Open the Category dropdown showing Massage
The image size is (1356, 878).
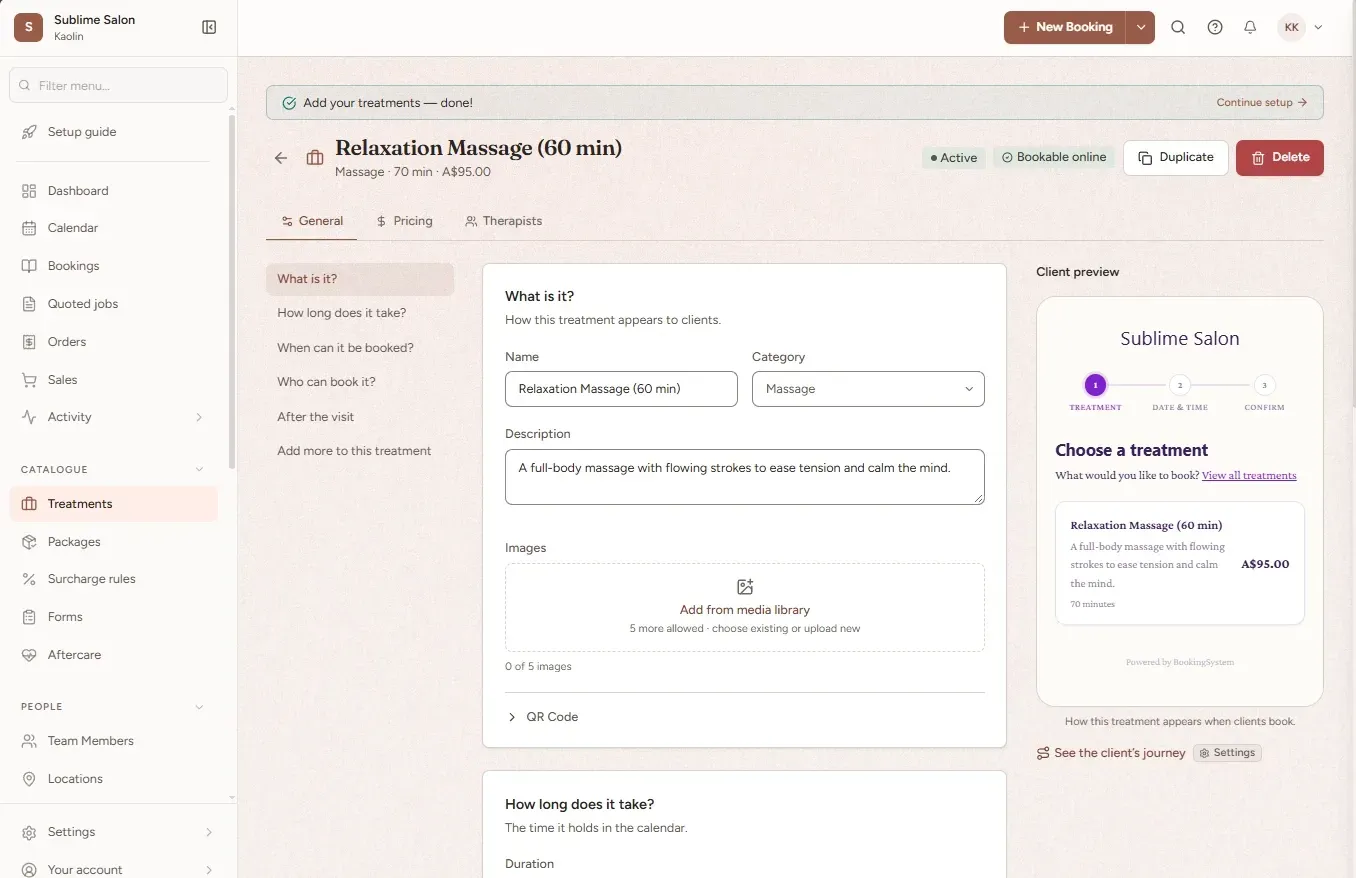click(x=868, y=389)
